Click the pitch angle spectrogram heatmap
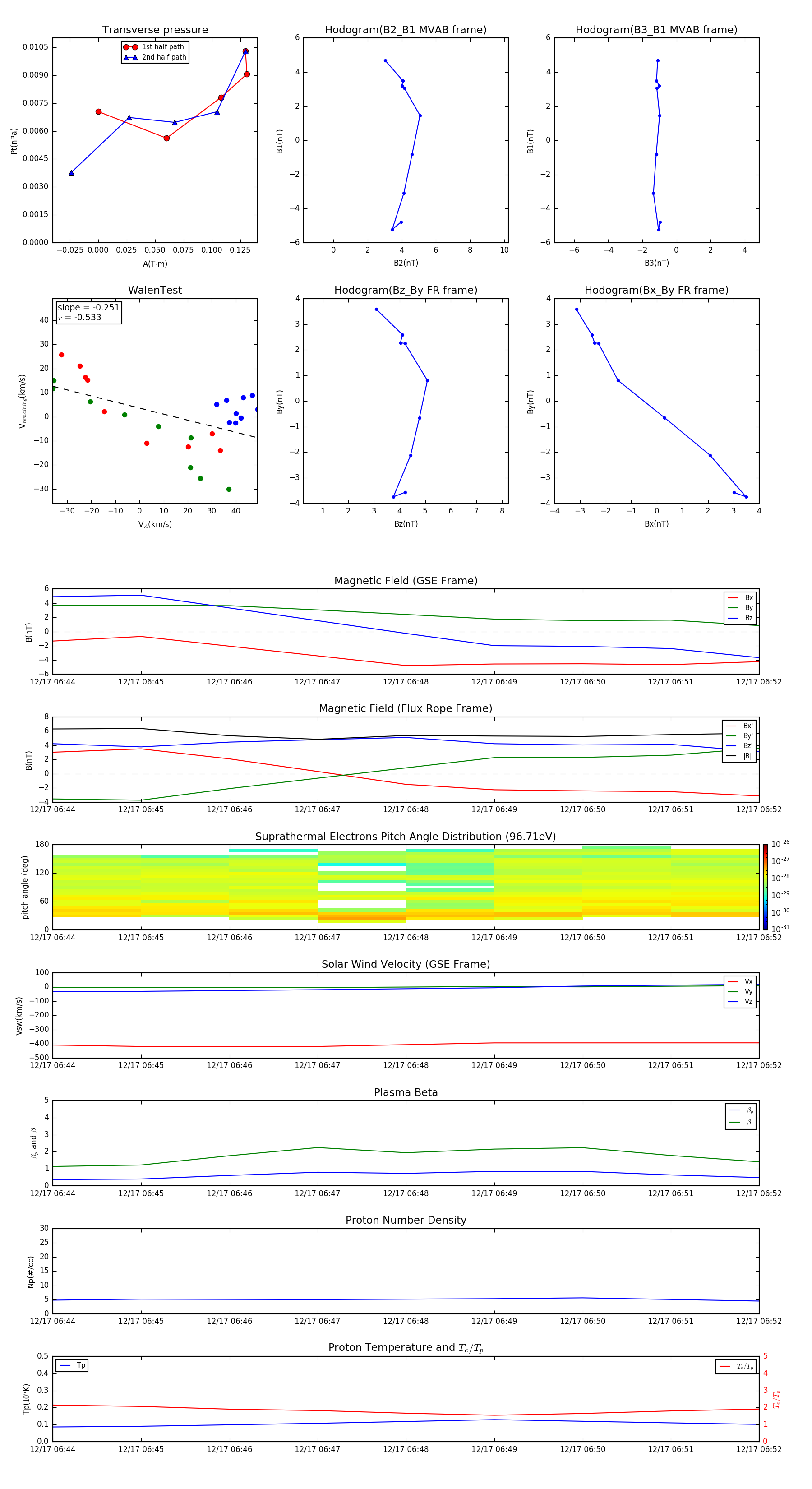 pyautogui.click(x=406, y=887)
